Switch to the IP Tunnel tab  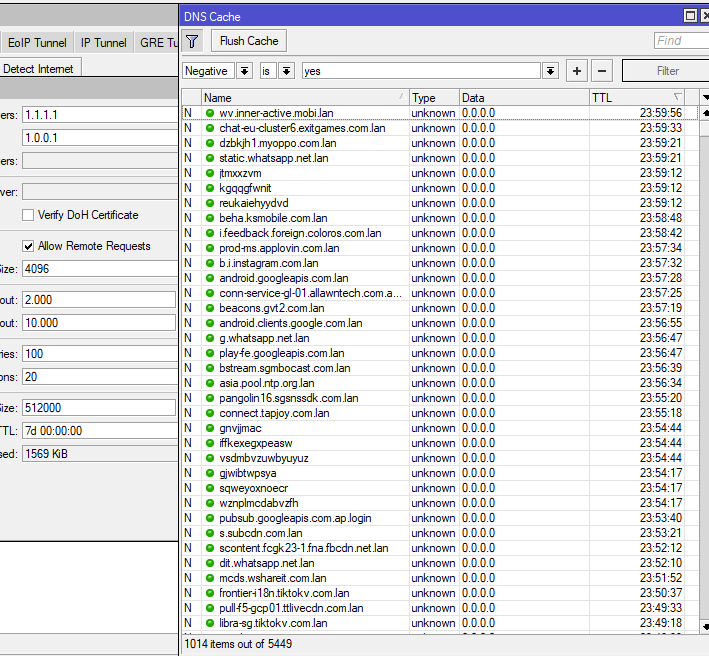click(104, 43)
